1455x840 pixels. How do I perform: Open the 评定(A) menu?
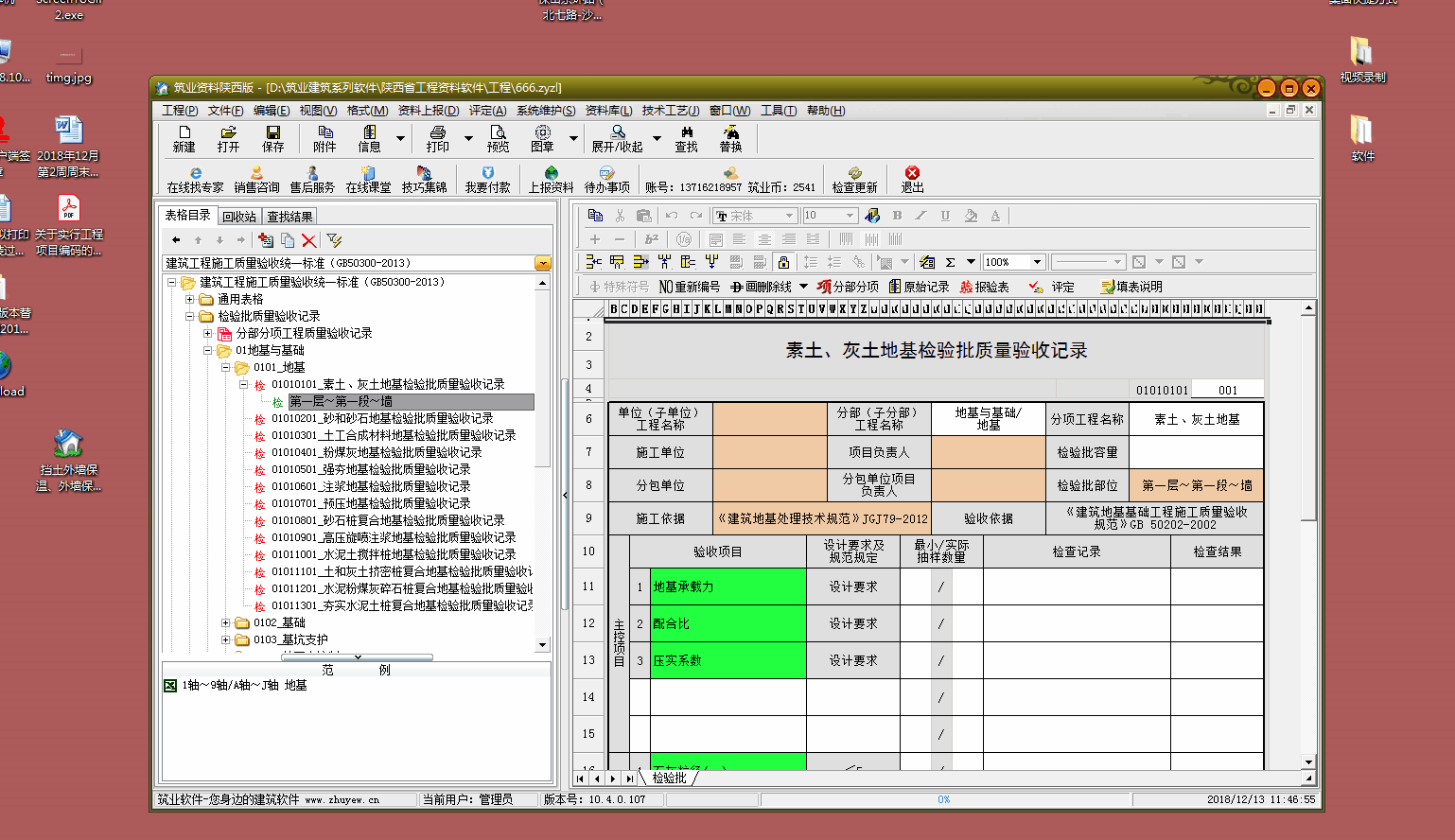487,111
